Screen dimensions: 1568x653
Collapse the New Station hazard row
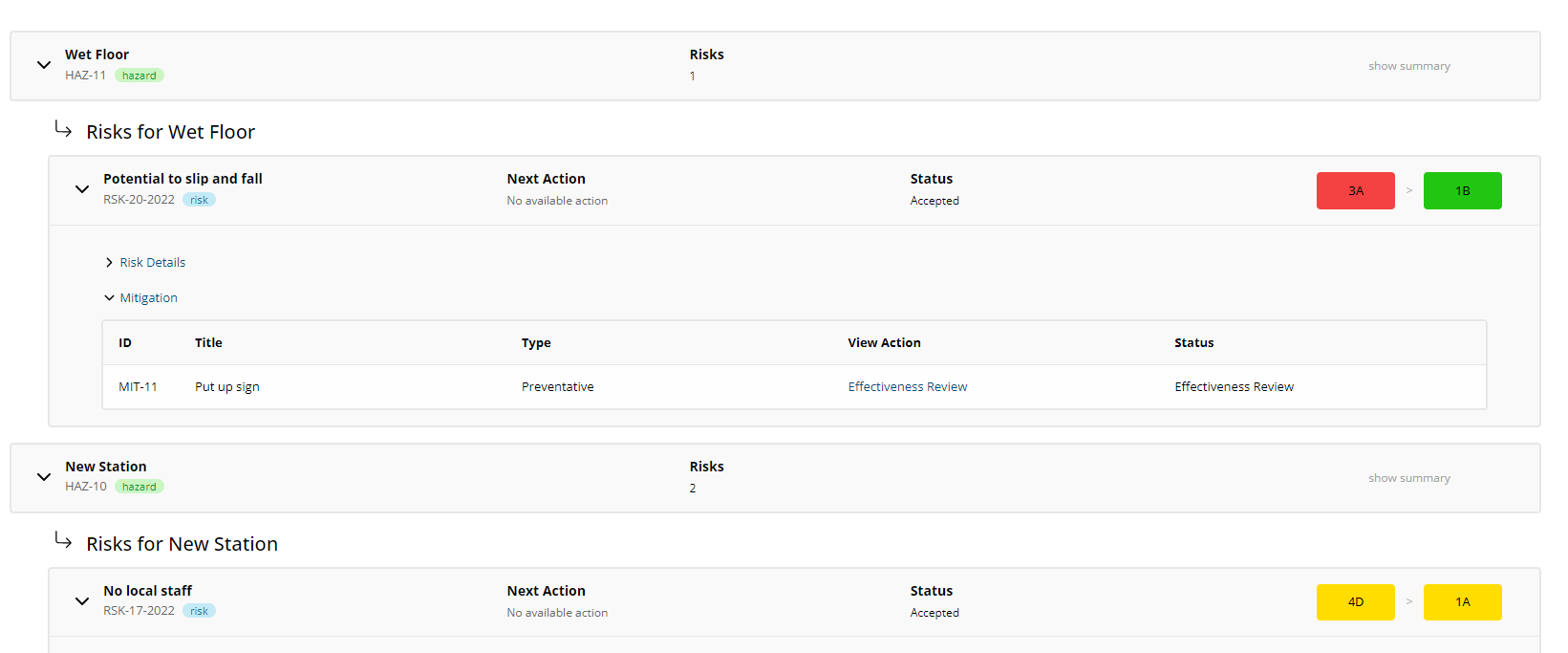tap(43, 476)
